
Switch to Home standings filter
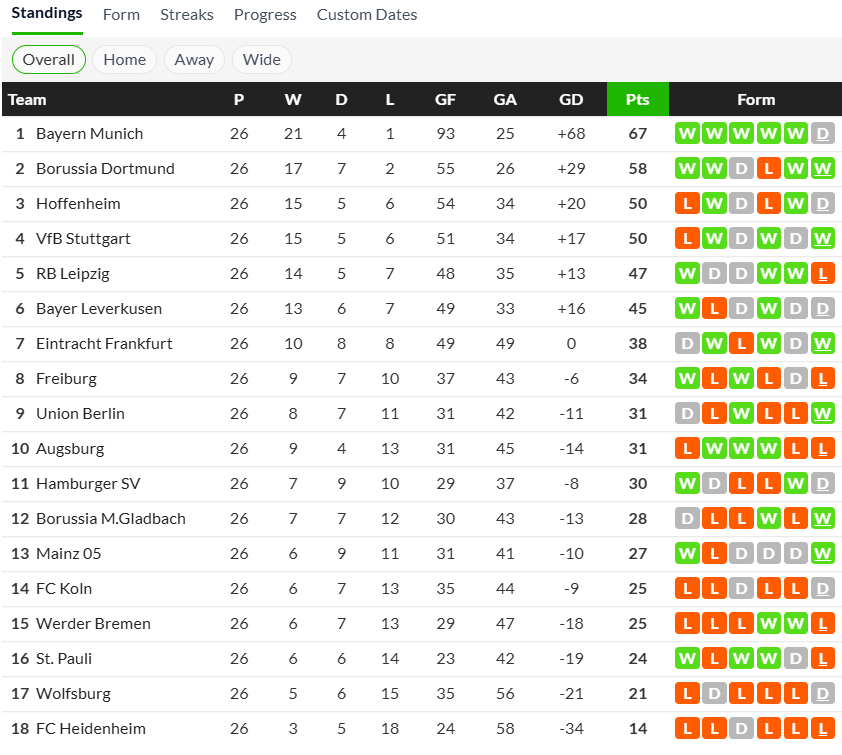click(x=125, y=60)
